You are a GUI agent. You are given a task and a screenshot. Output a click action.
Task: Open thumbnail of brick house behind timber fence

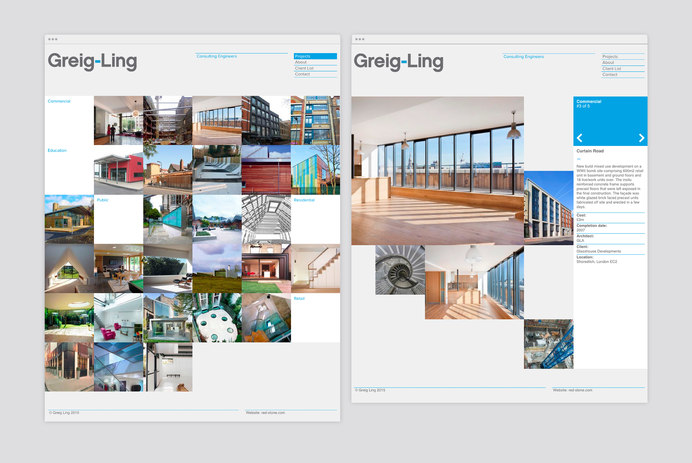coord(168,170)
